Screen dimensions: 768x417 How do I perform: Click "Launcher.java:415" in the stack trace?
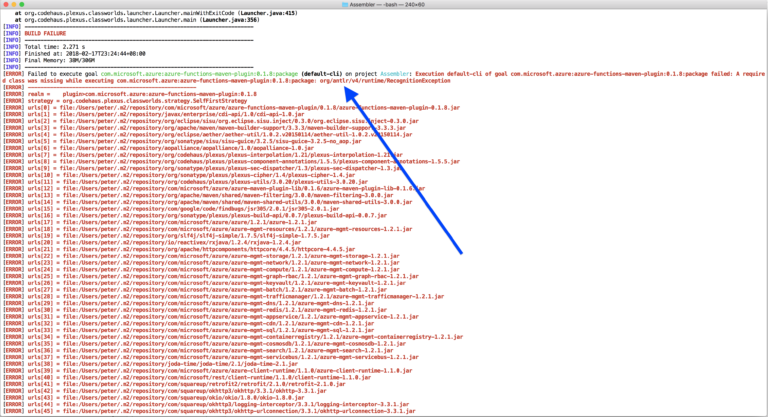click(268, 13)
